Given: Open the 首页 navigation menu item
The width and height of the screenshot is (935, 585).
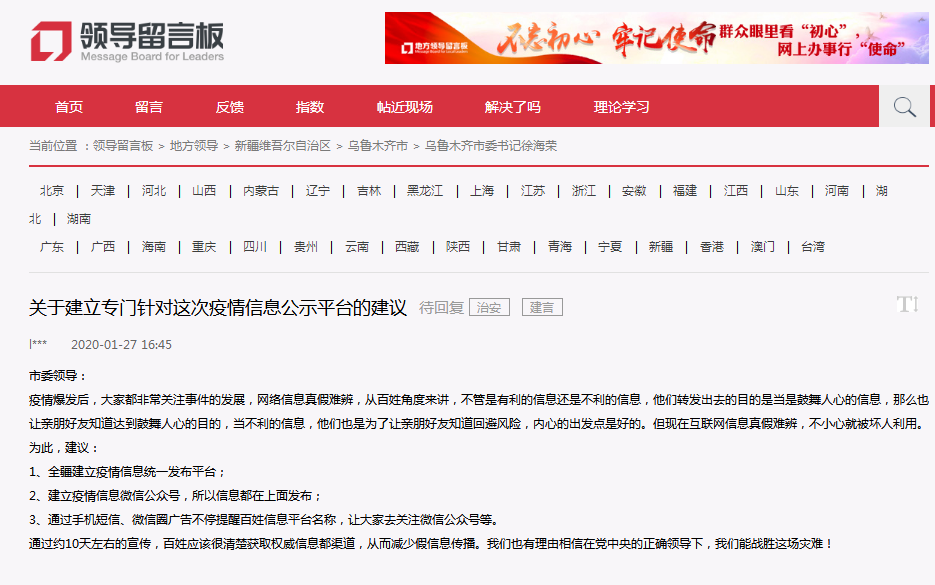Looking at the screenshot, I should (x=69, y=107).
